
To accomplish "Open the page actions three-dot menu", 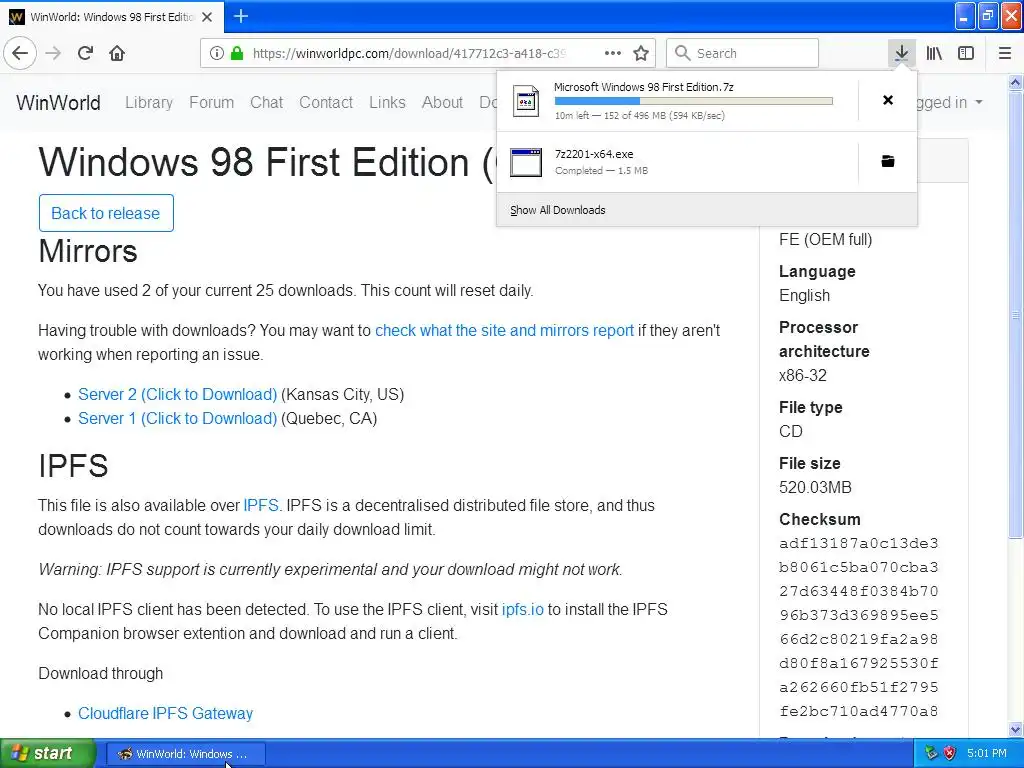I will point(613,53).
